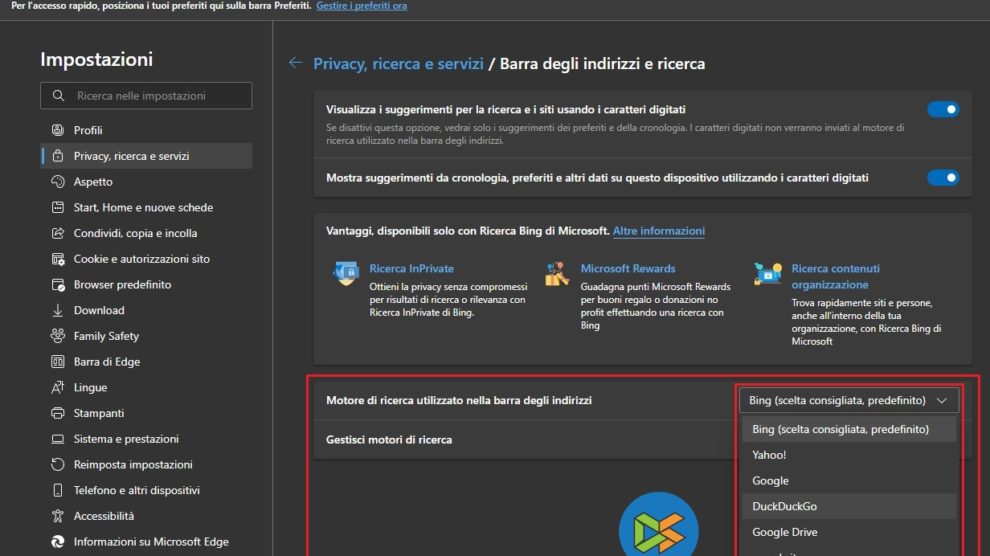
Task: Go to Cookie e autorizzazioni sito
Action: (x=141, y=259)
